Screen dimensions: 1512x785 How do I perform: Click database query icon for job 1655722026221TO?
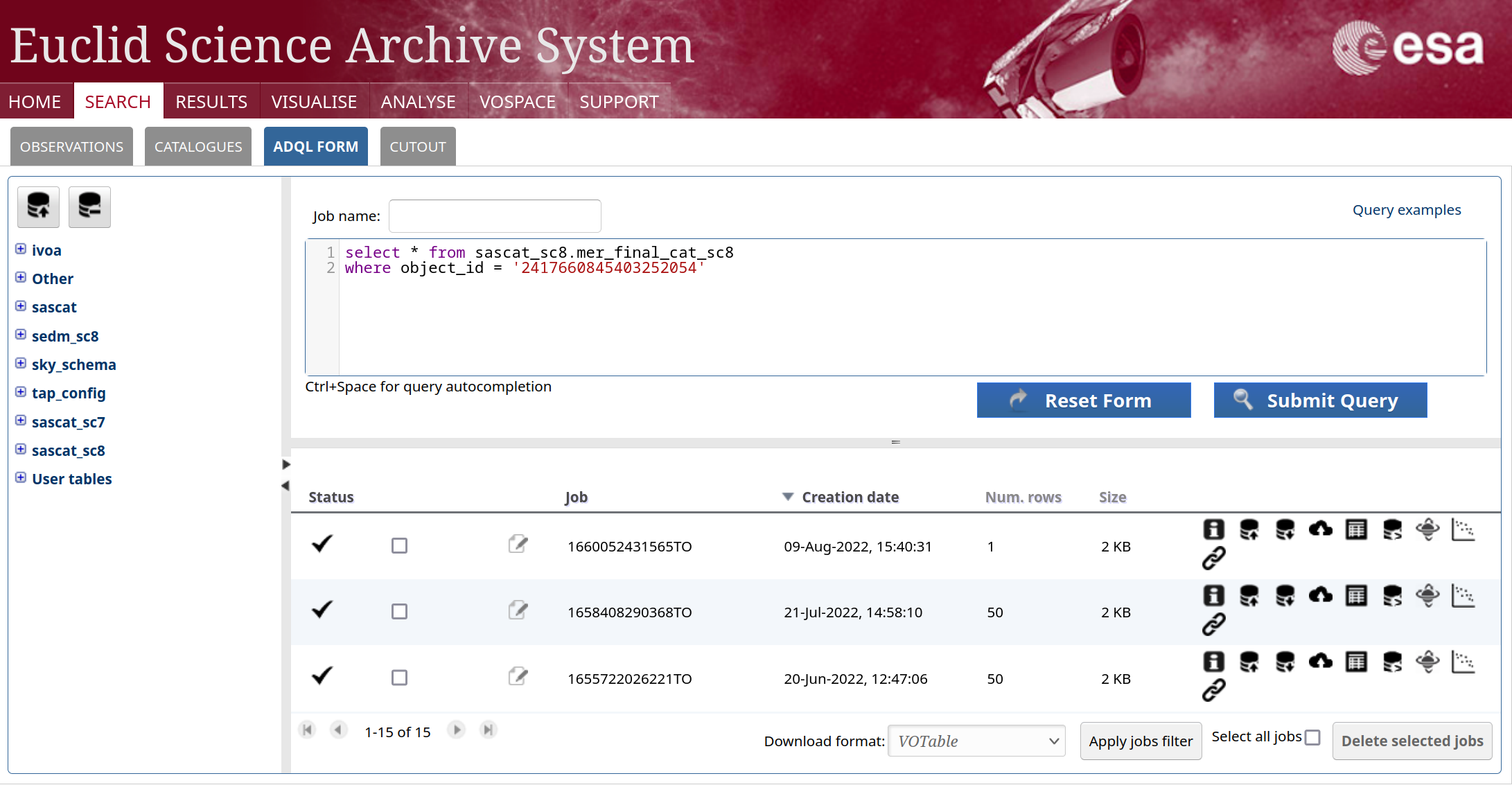(1392, 661)
